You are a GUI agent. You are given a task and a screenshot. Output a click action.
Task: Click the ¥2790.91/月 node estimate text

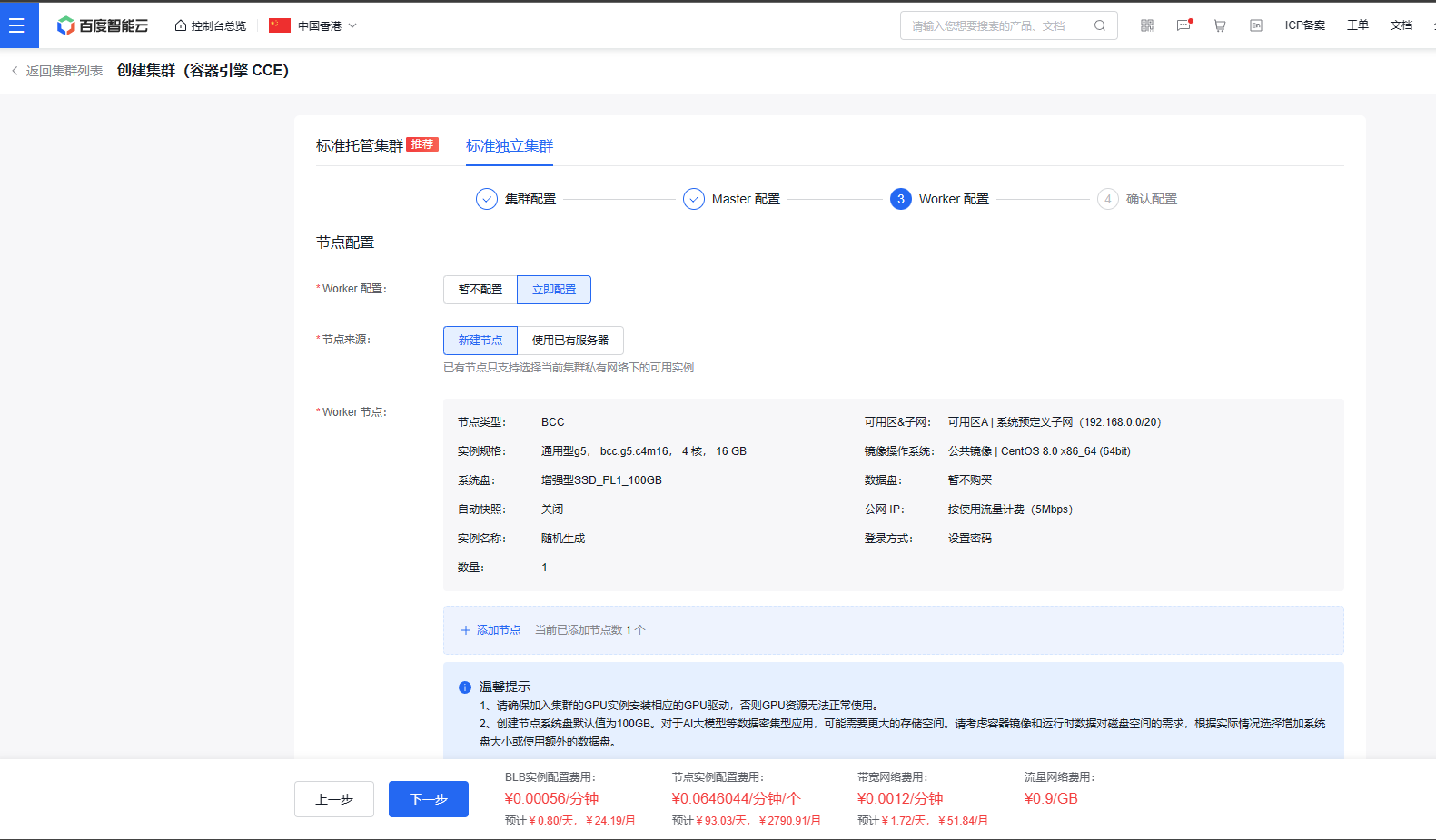point(790,821)
